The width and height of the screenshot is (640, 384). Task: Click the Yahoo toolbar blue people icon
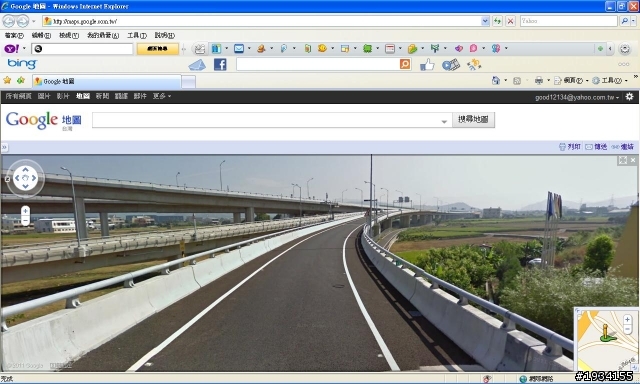(216, 49)
